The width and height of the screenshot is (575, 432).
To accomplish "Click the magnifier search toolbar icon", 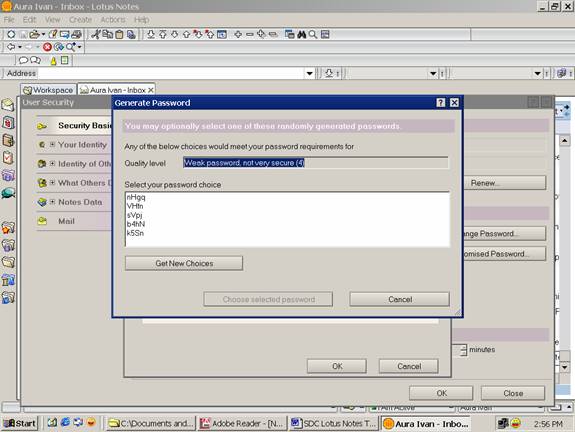I will coord(313,34).
